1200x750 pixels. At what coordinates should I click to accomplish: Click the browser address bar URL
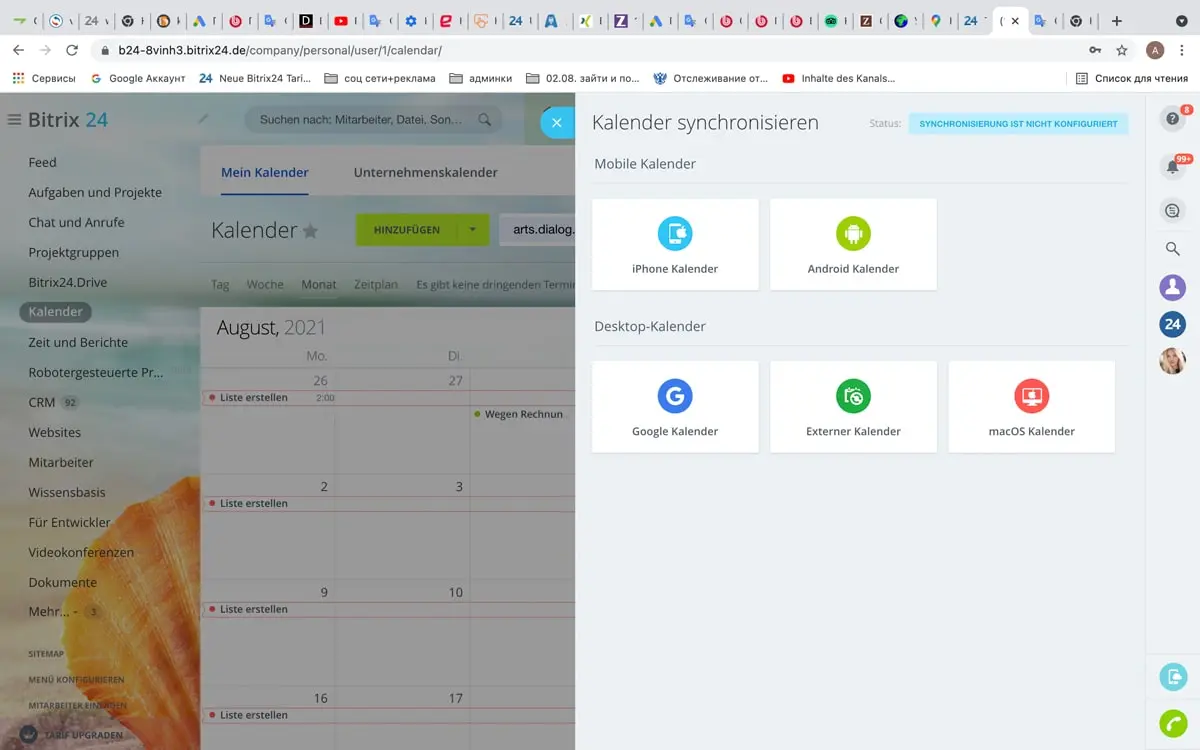(280, 50)
